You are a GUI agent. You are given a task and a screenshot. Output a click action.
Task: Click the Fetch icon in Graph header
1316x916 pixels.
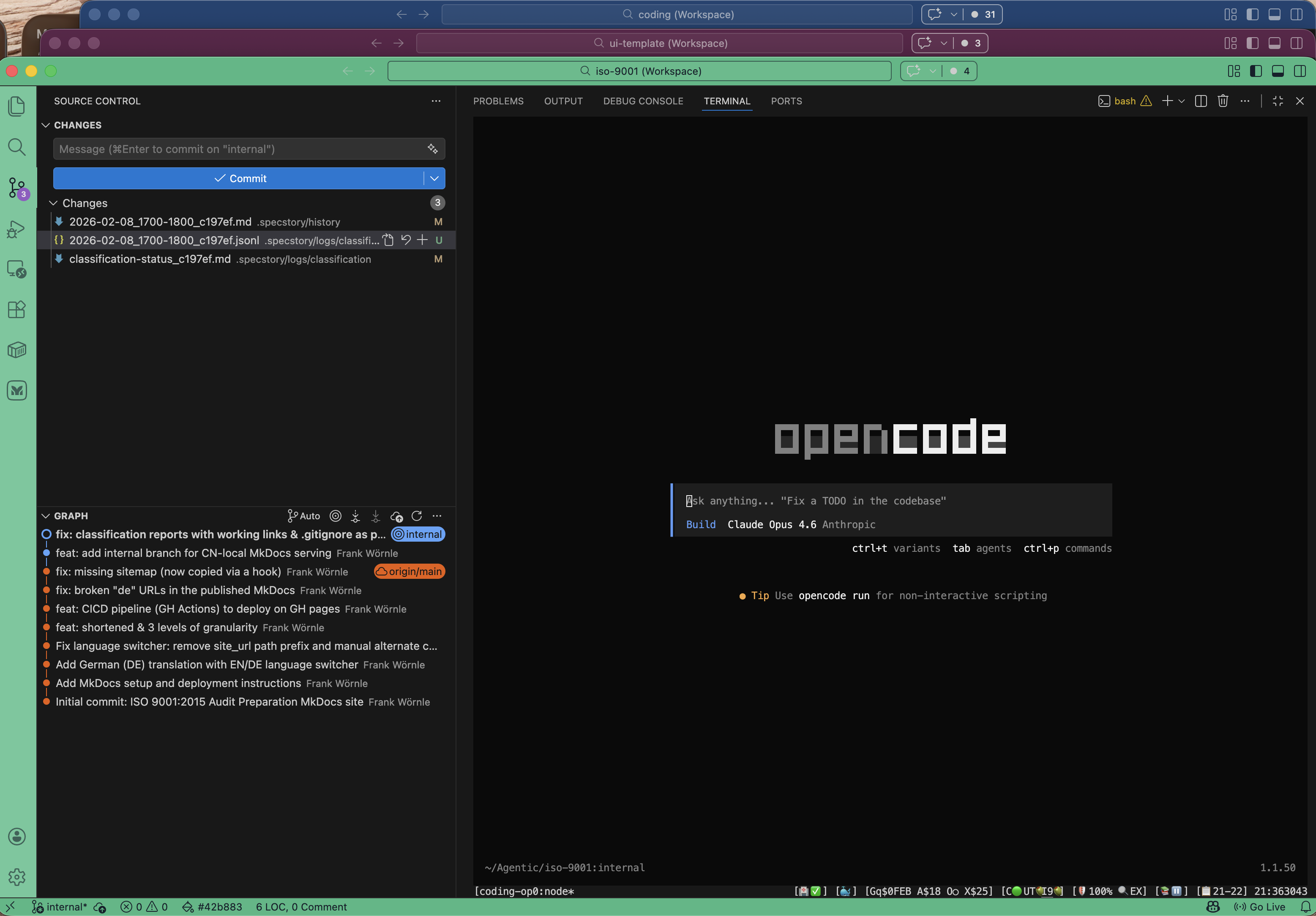(x=355, y=516)
